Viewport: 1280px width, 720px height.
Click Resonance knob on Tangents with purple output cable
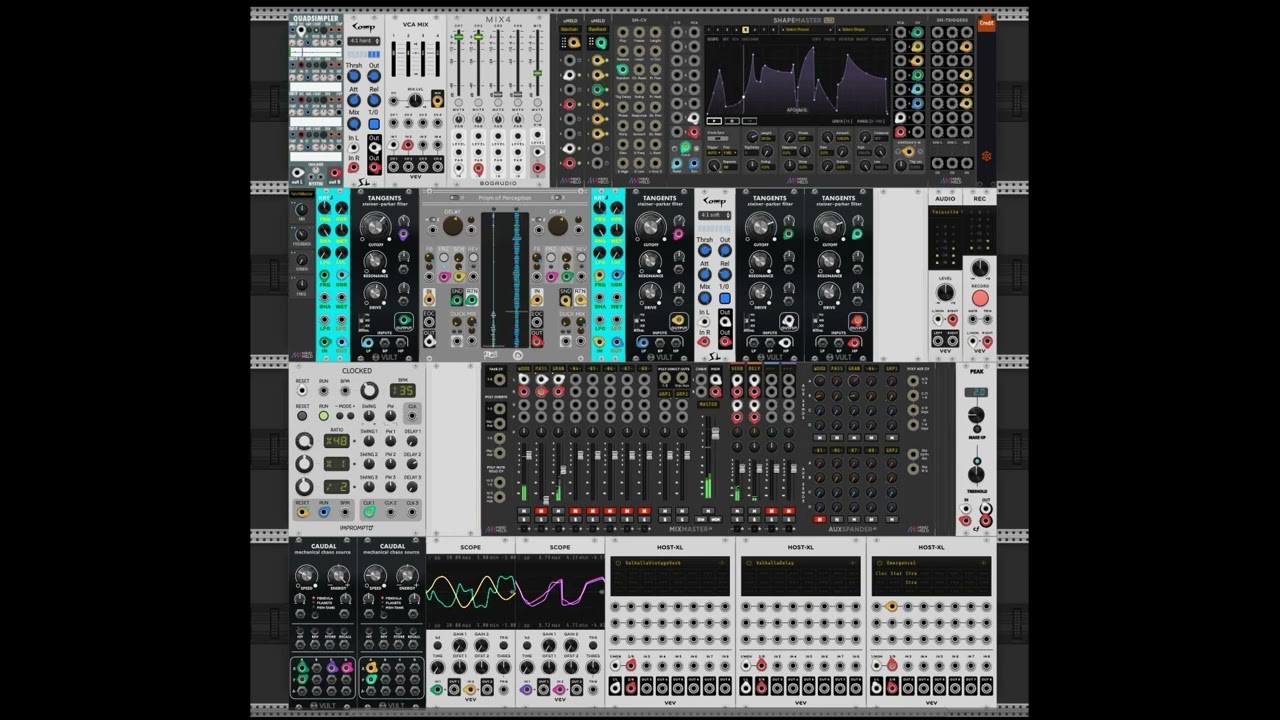374,261
